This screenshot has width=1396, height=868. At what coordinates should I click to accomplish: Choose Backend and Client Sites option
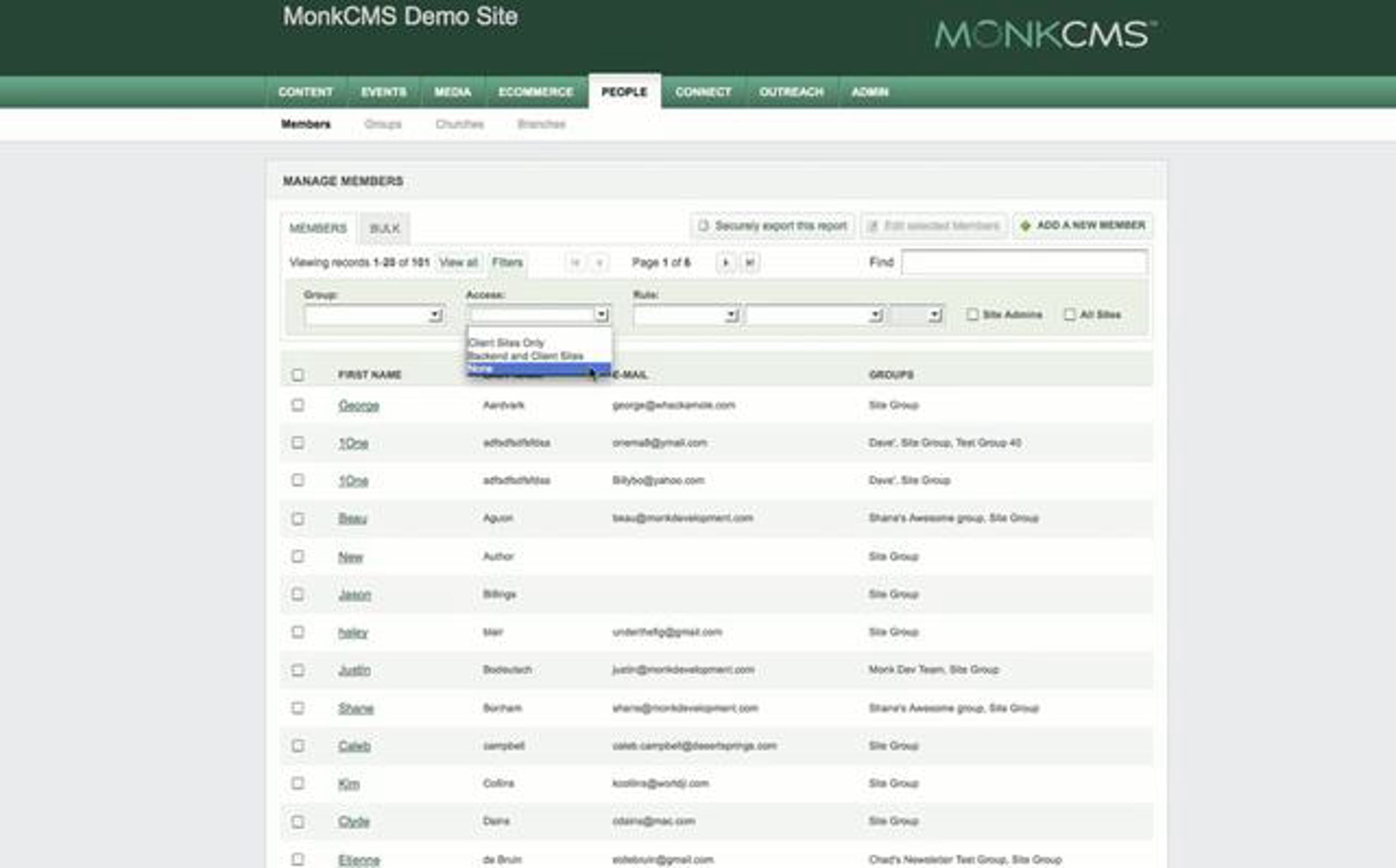tap(526, 356)
